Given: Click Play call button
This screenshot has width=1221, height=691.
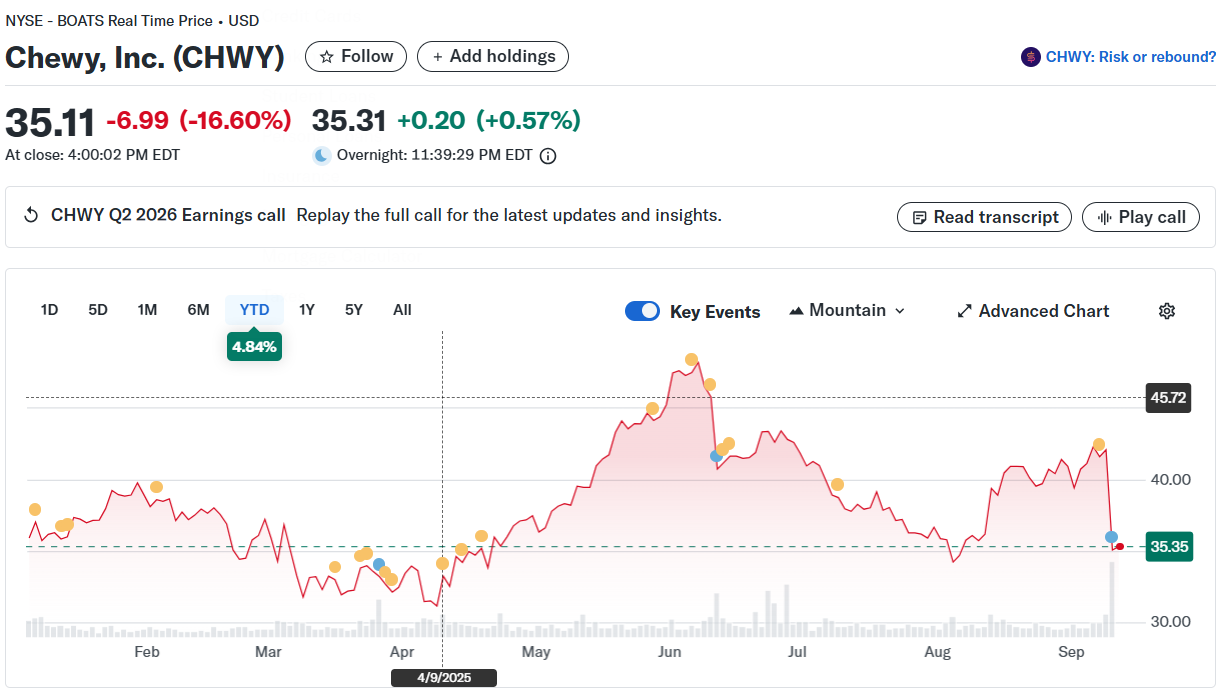Looking at the screenshot, I should coord(1141,217).
